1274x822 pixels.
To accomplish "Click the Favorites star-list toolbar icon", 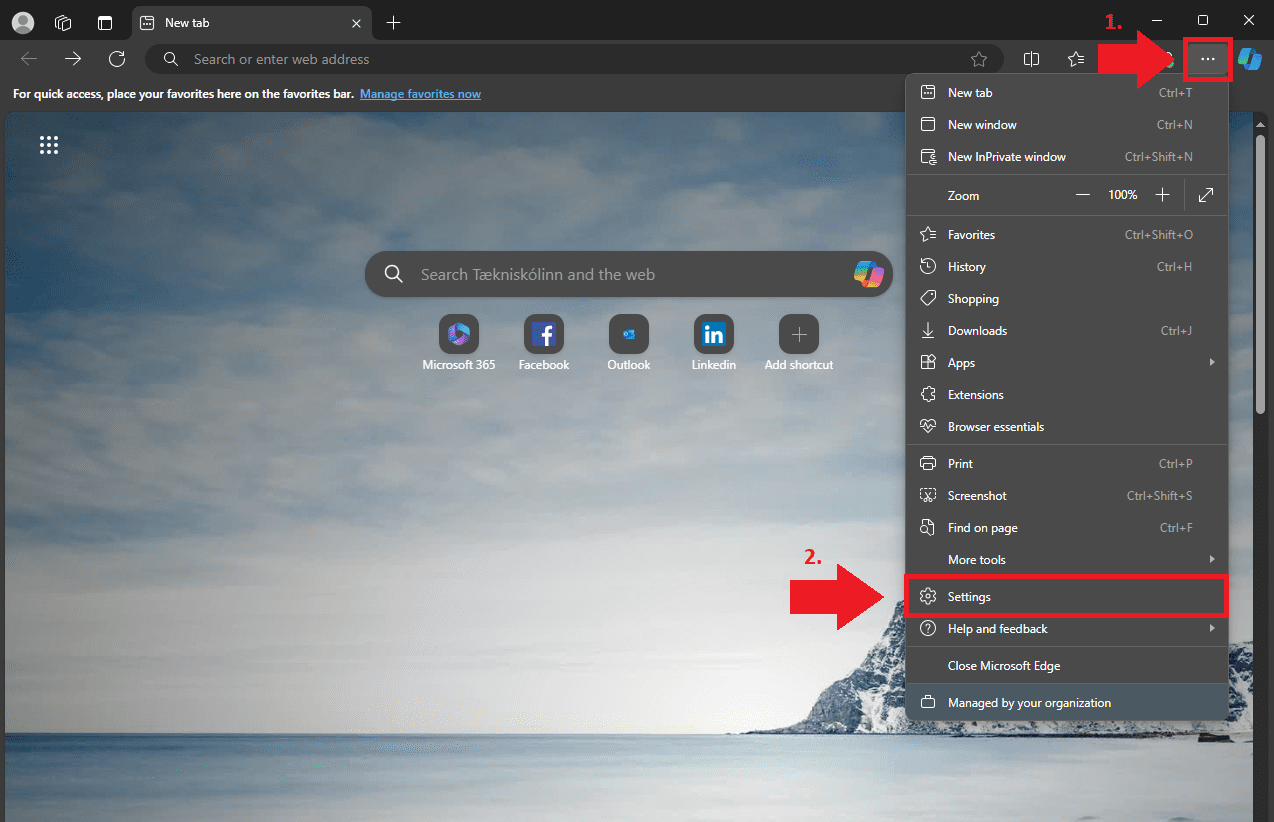I will (1076, 59).
